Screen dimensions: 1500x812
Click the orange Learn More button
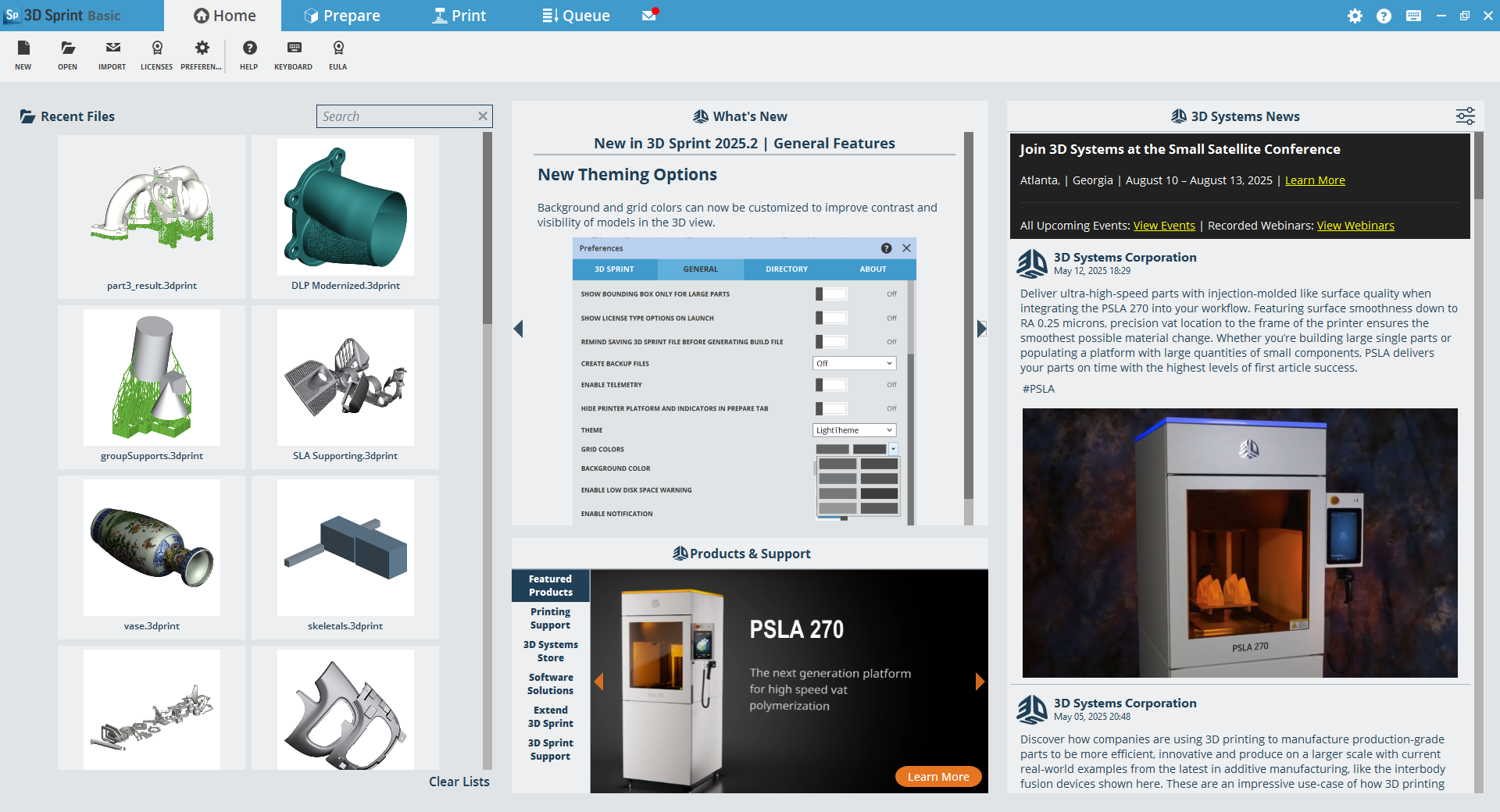tap(937, 777)
